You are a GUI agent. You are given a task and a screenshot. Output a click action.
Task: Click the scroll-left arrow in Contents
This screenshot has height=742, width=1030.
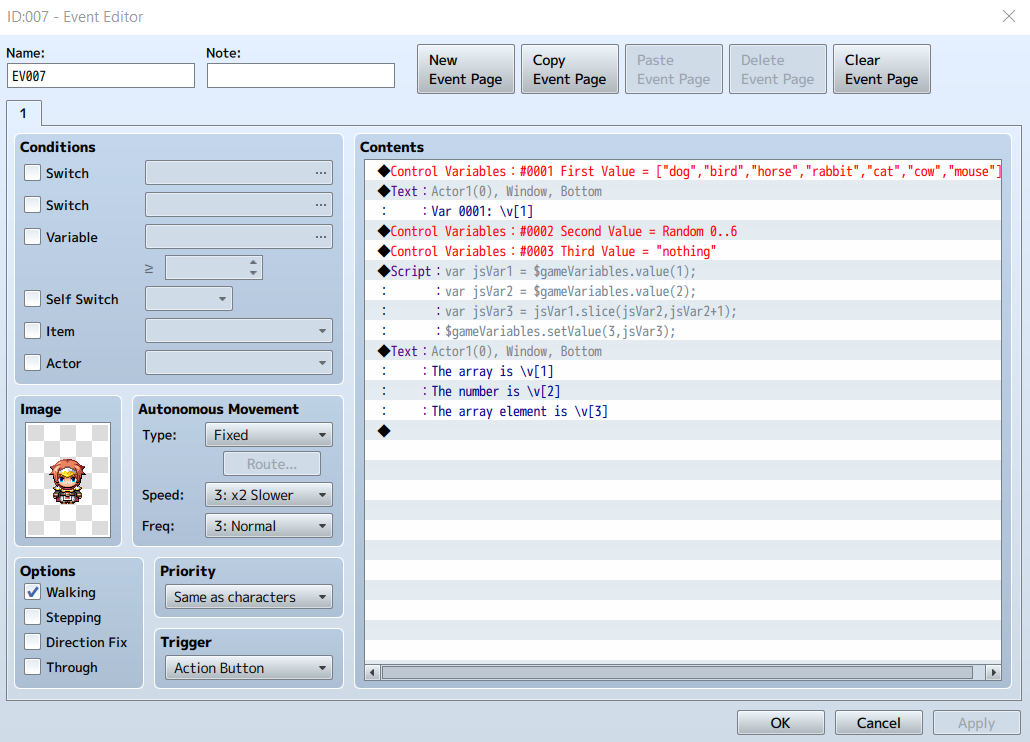point(372,672)
